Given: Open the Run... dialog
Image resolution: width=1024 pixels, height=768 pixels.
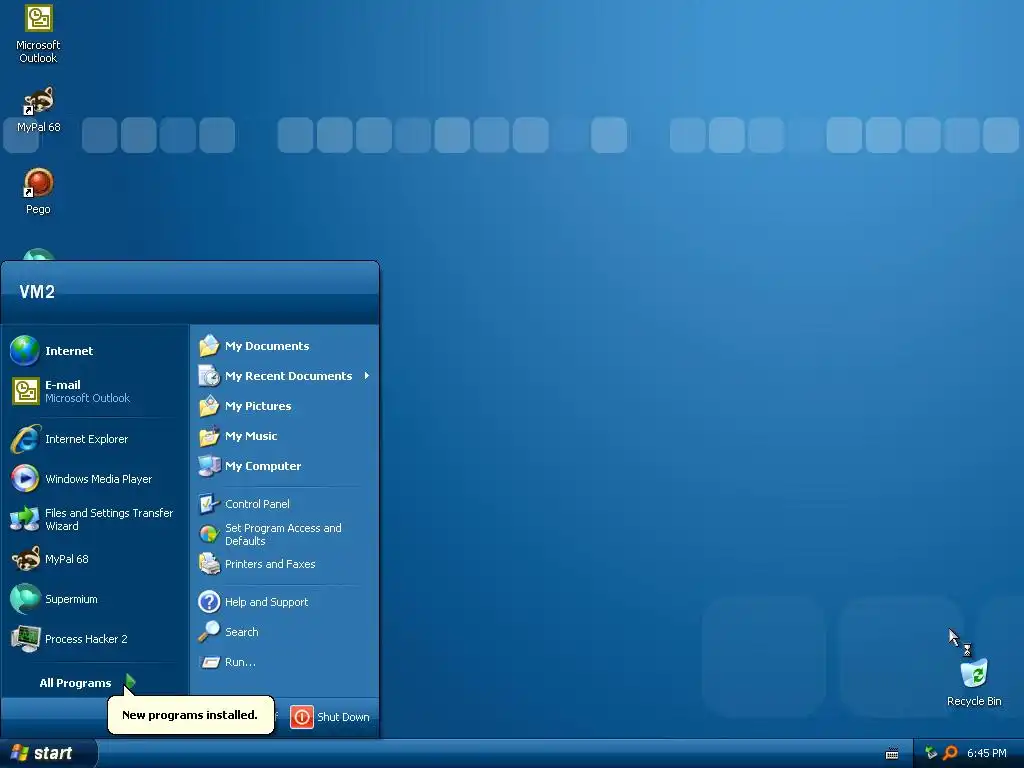Looking at the screenshot, I should 285,662.
